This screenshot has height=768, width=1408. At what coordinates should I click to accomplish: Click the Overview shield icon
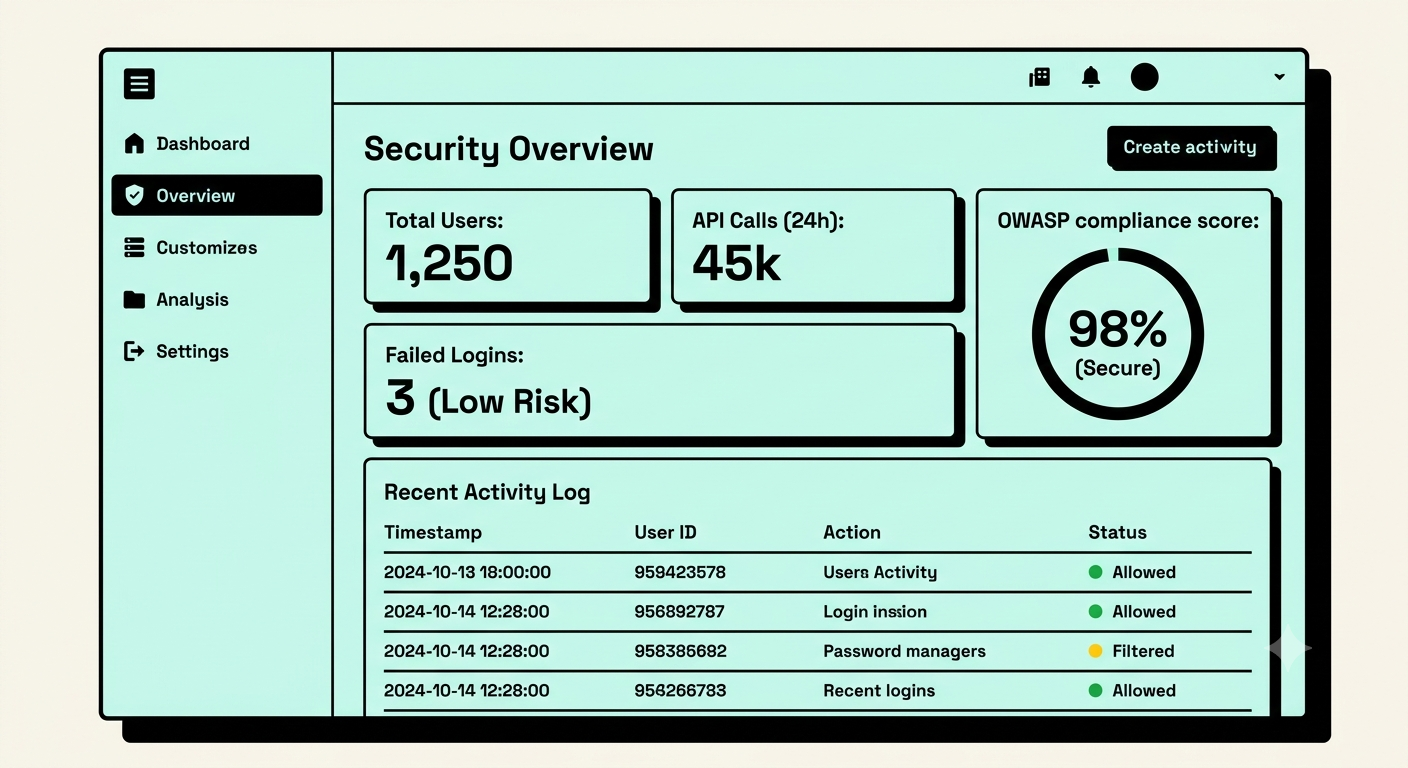click(x=134, y=195)
